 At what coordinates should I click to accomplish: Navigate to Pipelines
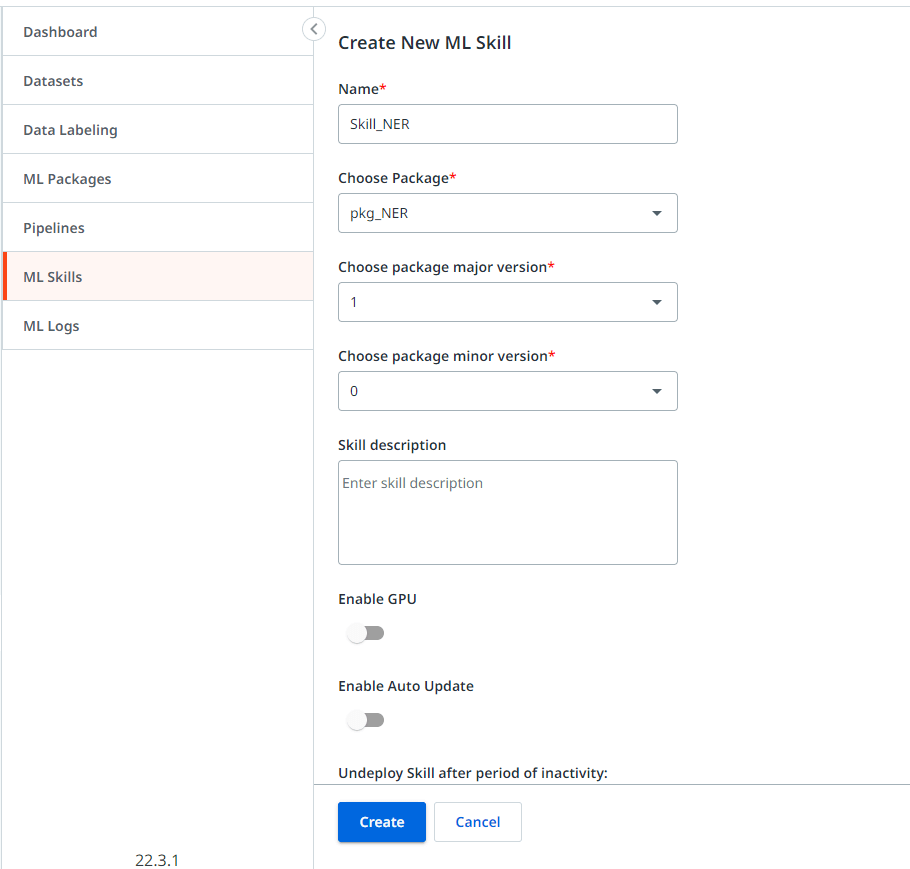click(158, 228)
